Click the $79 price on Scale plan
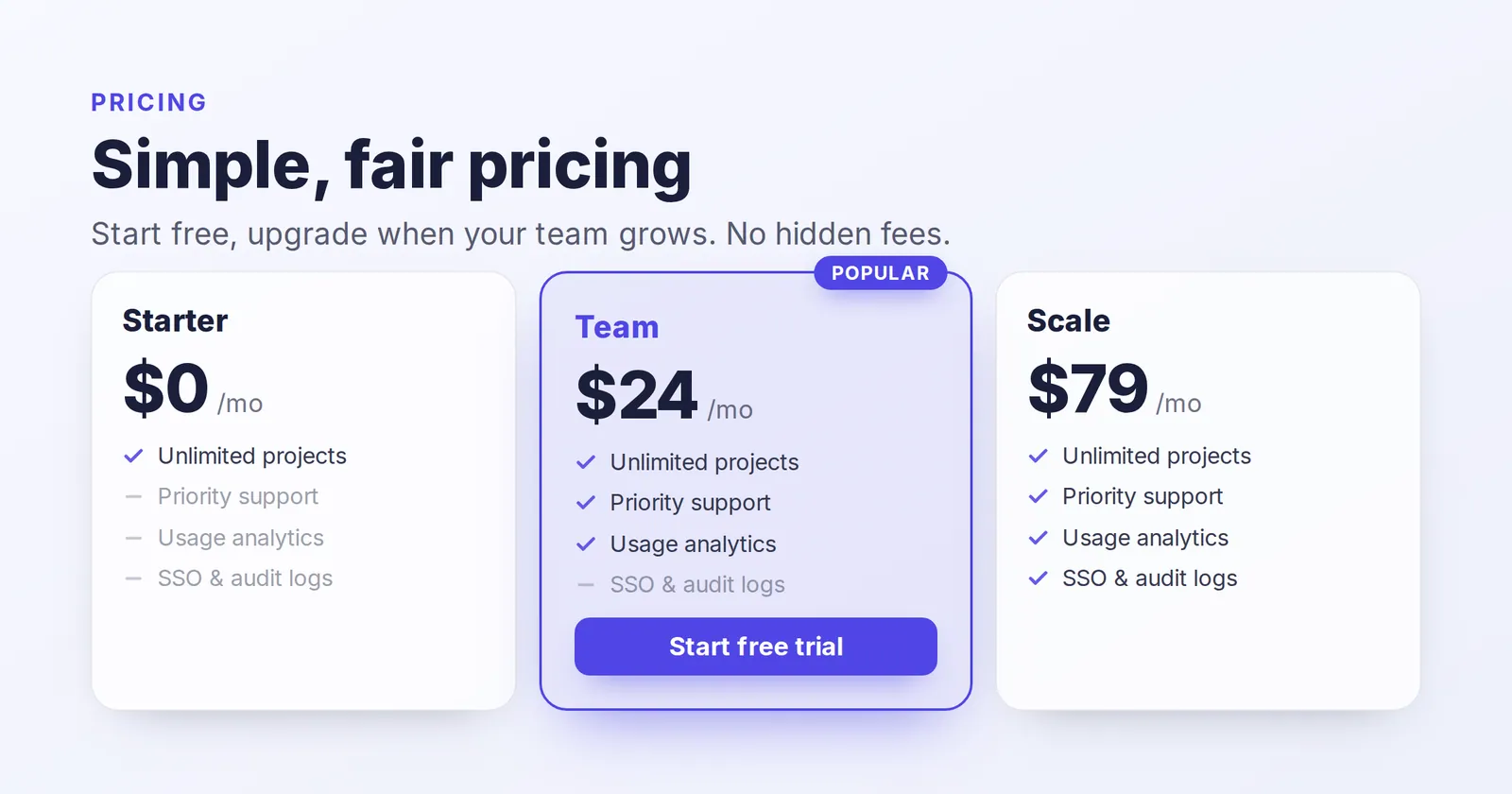This screenshot has height=794, width=1512. pos(1088,388)
